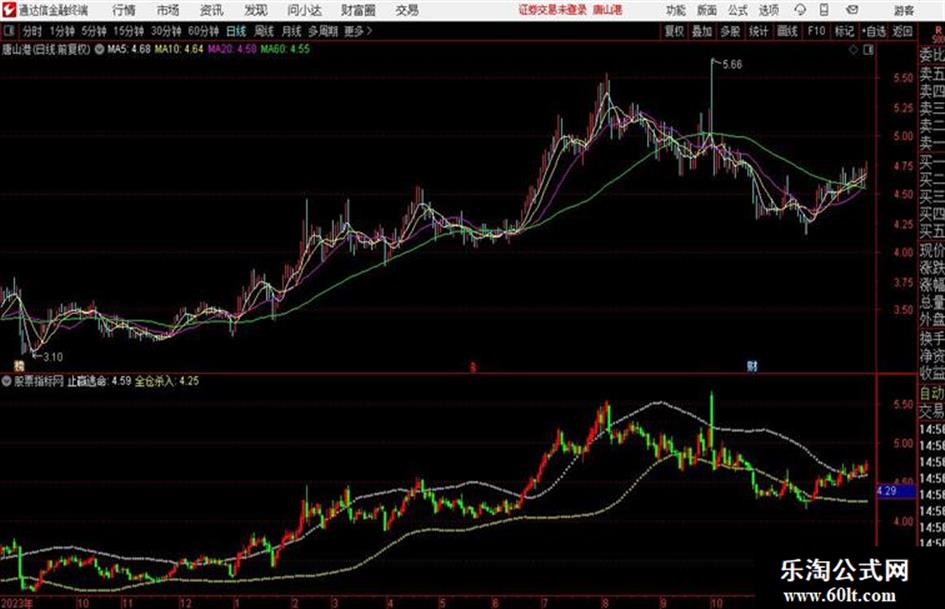Click the round settings icon beside 股票指标网
The width and height of the screenshot is (945, 609).
point(7,381)
